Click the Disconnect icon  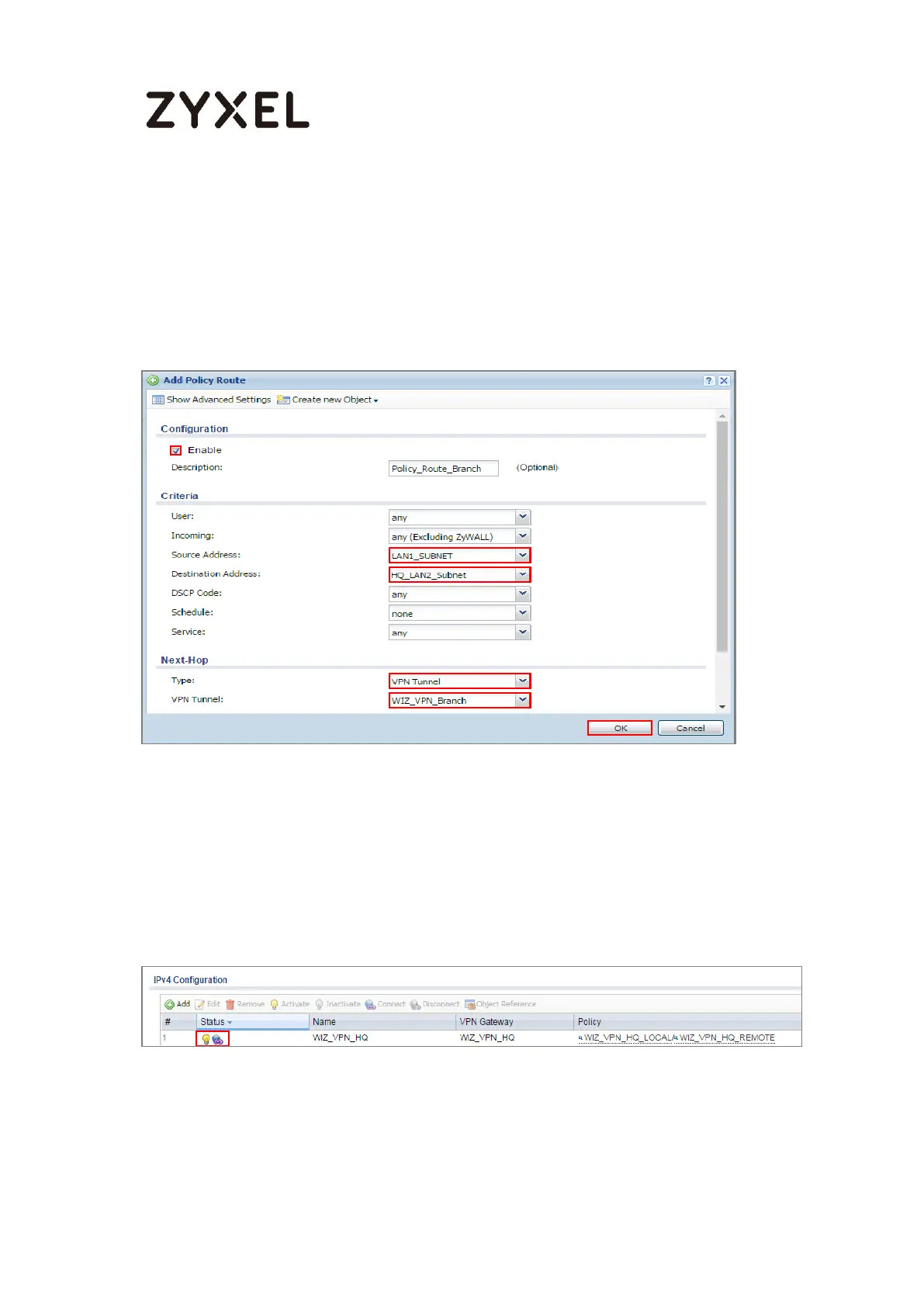pyautogui.click(x=415, y=1004)
